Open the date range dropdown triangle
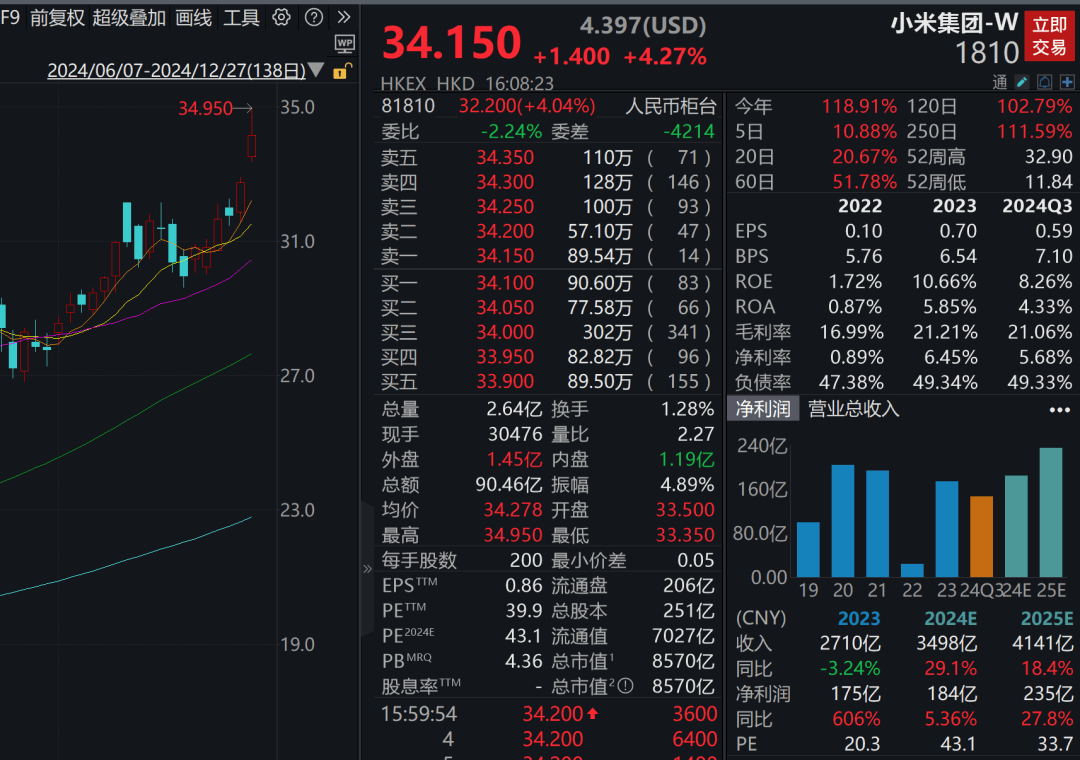 pyautogui.click(x=316, y=70)
